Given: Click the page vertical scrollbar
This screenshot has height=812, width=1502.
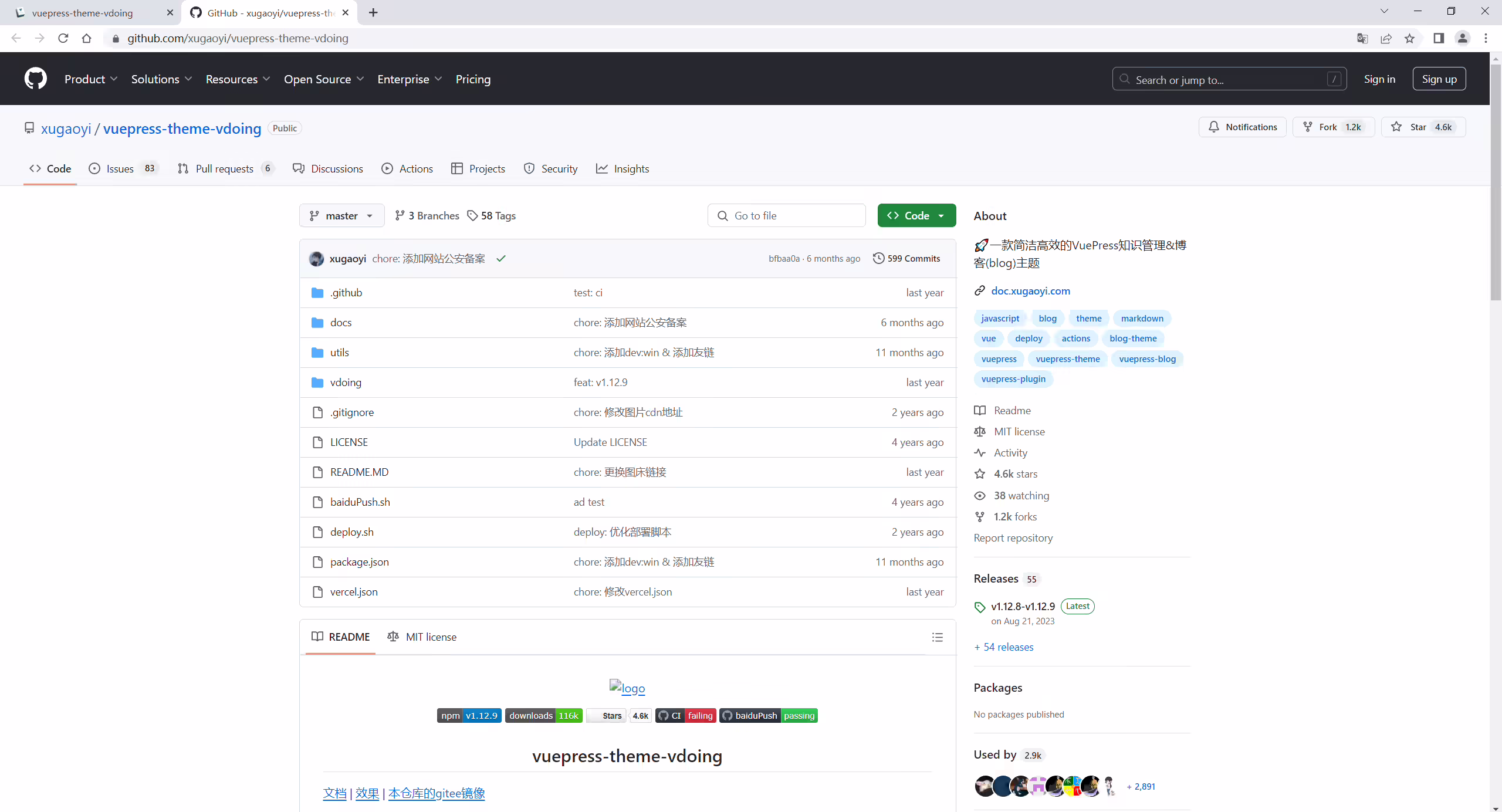Looking at the screenshot, I should pos(1496,182).
